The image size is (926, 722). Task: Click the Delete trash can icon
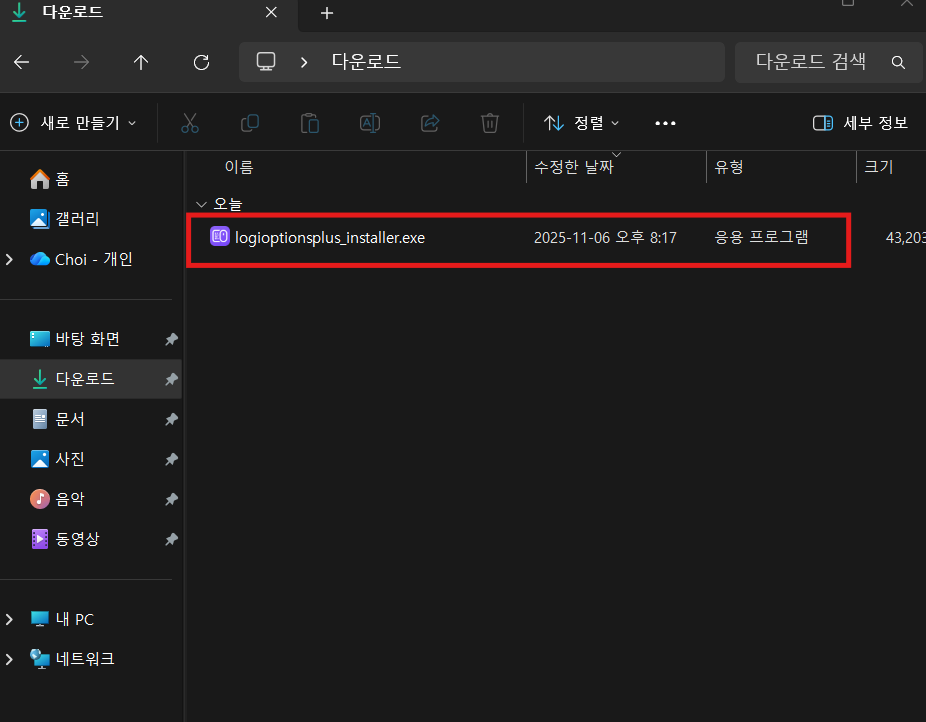click(490, 123)
